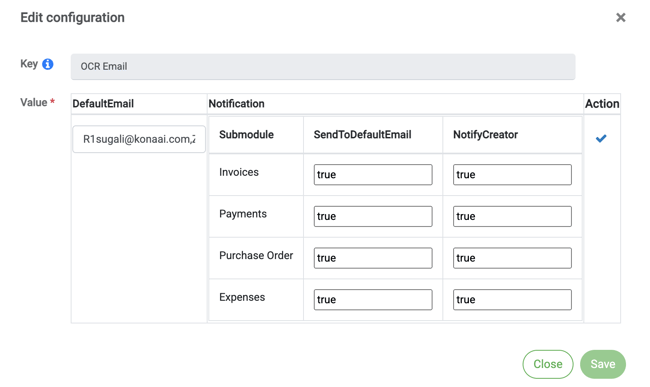Edit Expenses SendToDefaultEmail value

point(373,300)
